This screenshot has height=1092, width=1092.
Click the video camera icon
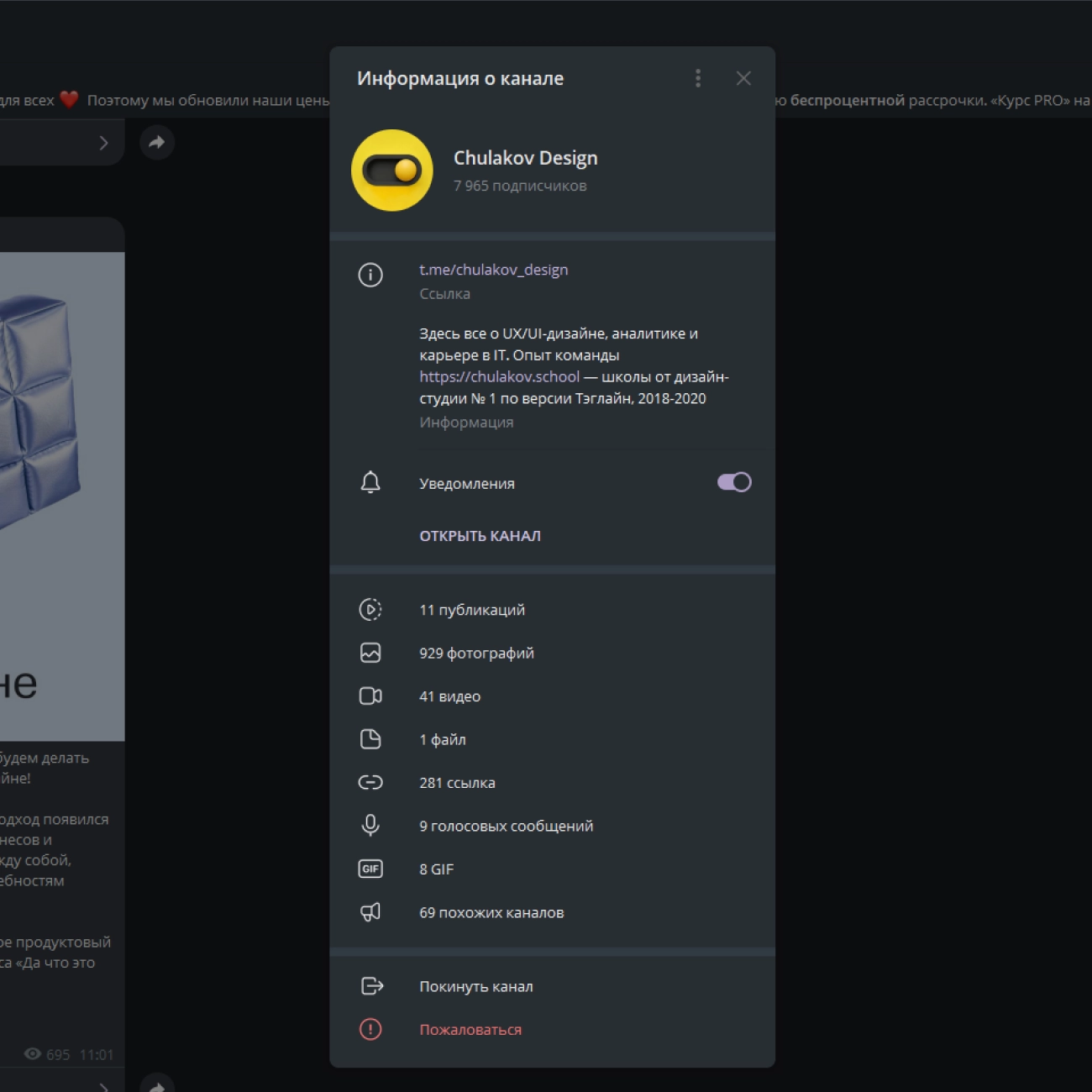370,696
